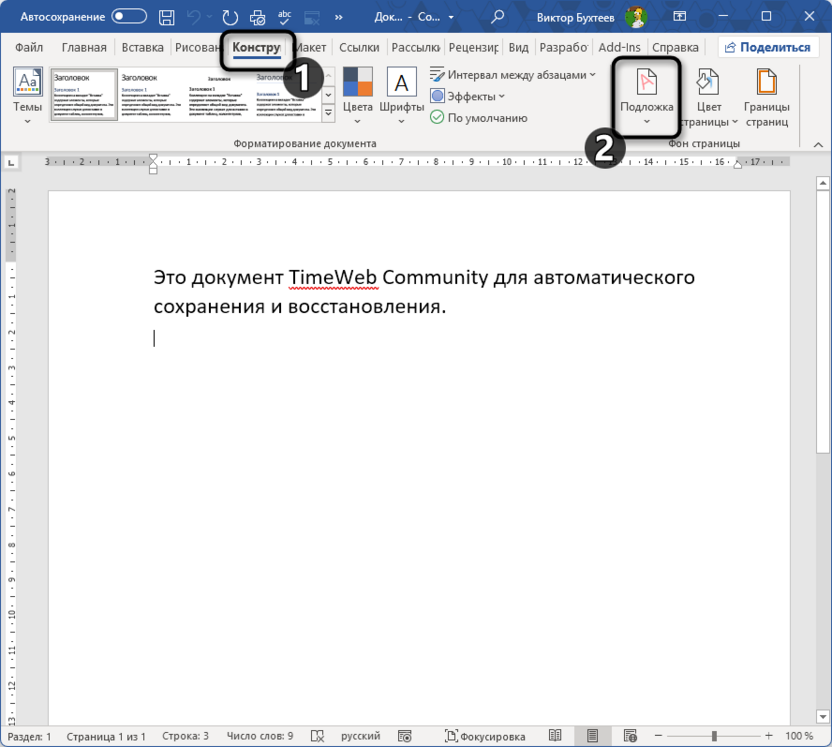Select the first document style thumbnail
This screenshot has height=747, width=832.
click(x=84, y=95)
